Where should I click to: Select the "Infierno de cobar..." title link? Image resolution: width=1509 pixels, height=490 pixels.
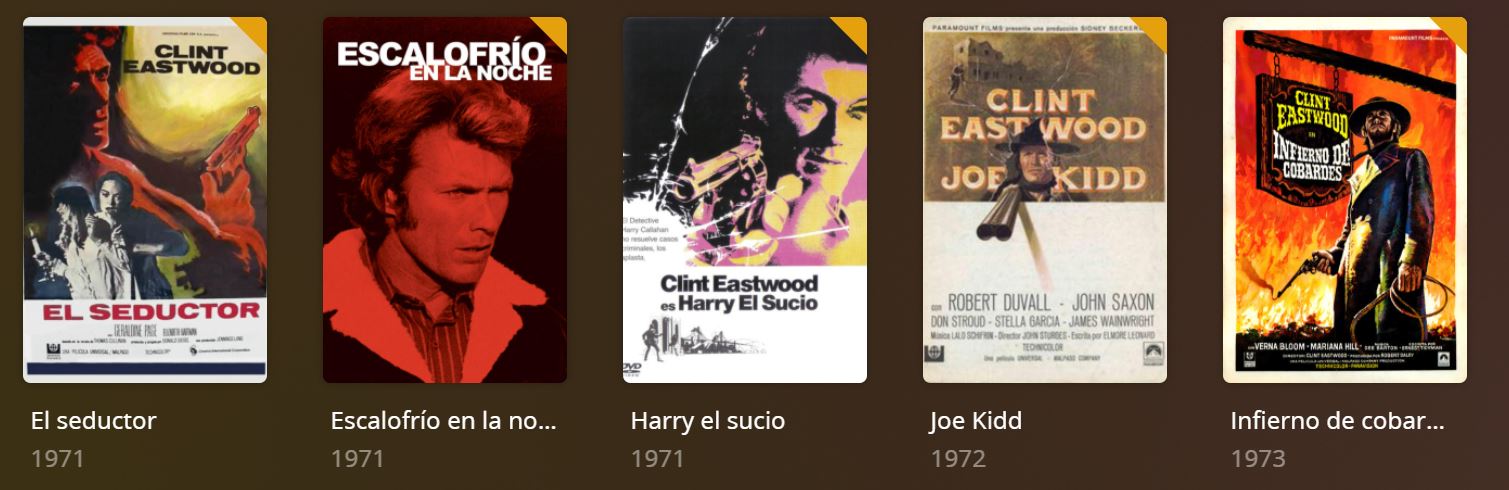pyautogui.click(x=1337, y=421)
